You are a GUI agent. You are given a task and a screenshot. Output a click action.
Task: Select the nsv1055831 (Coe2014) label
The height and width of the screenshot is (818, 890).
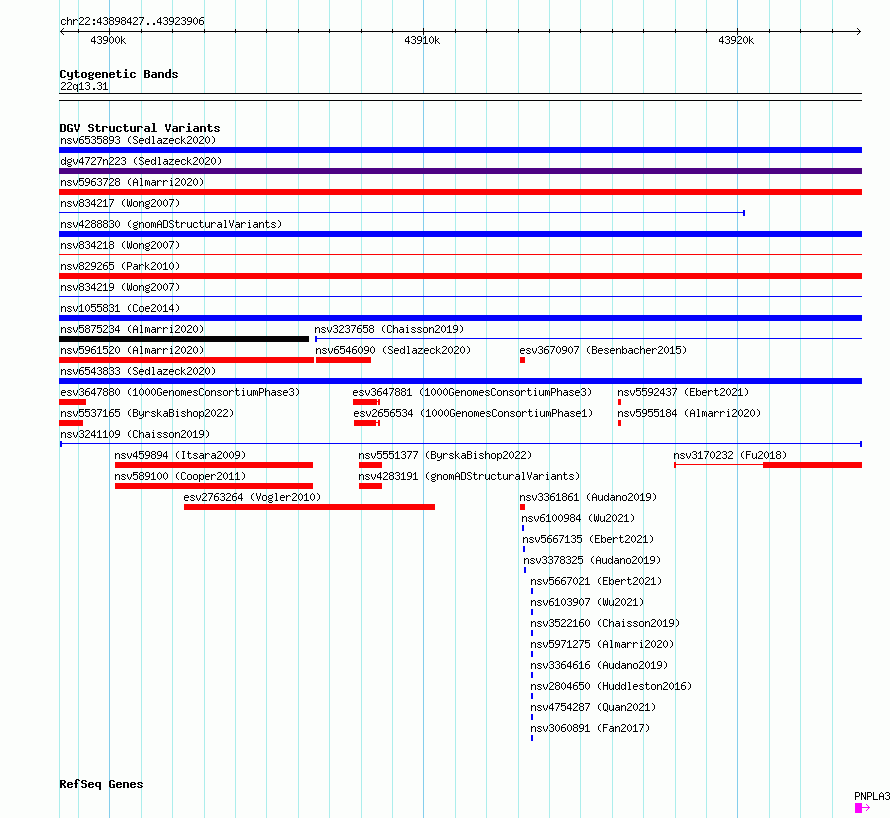point(120,308)
